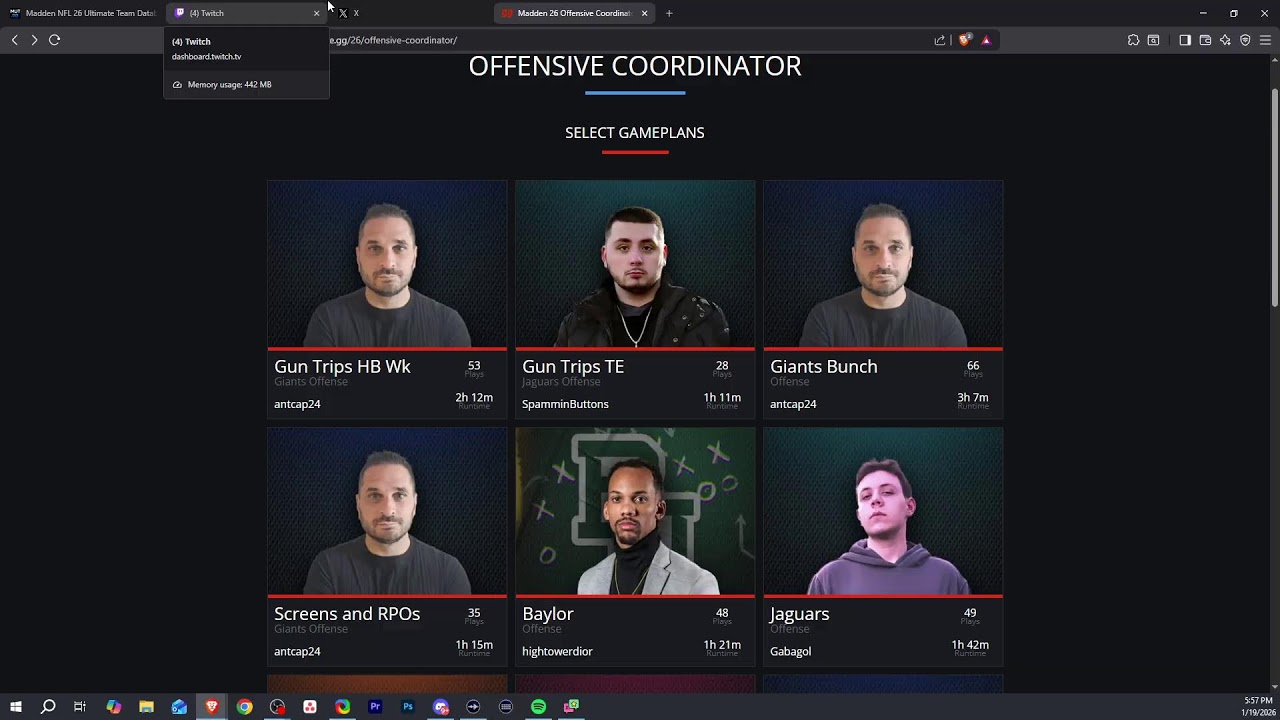1280x720 pixels.
Task: Toggle the browser sidebar panel icon
Action: tap(1185, 40)
